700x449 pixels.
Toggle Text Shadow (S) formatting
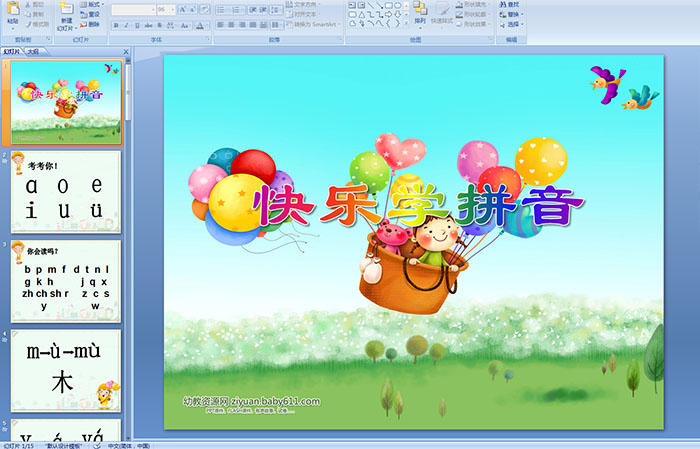click(x=159, y=25)
